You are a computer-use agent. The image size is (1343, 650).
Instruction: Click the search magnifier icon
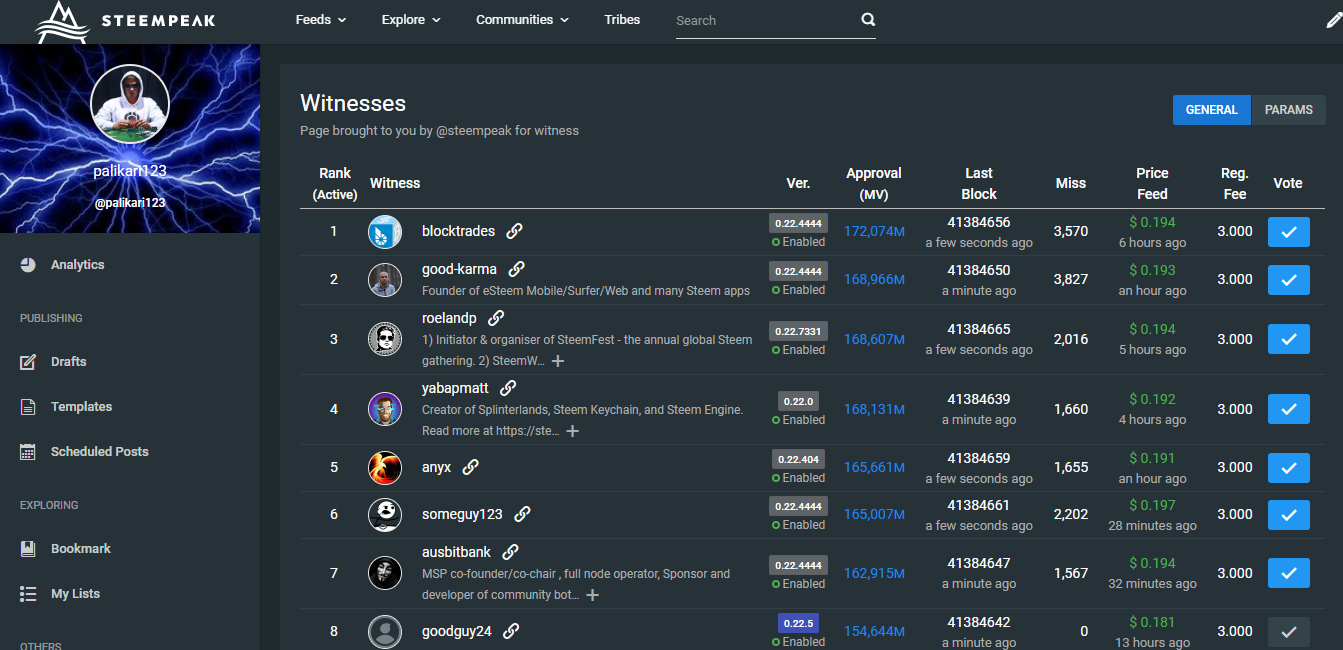[867, 20]
